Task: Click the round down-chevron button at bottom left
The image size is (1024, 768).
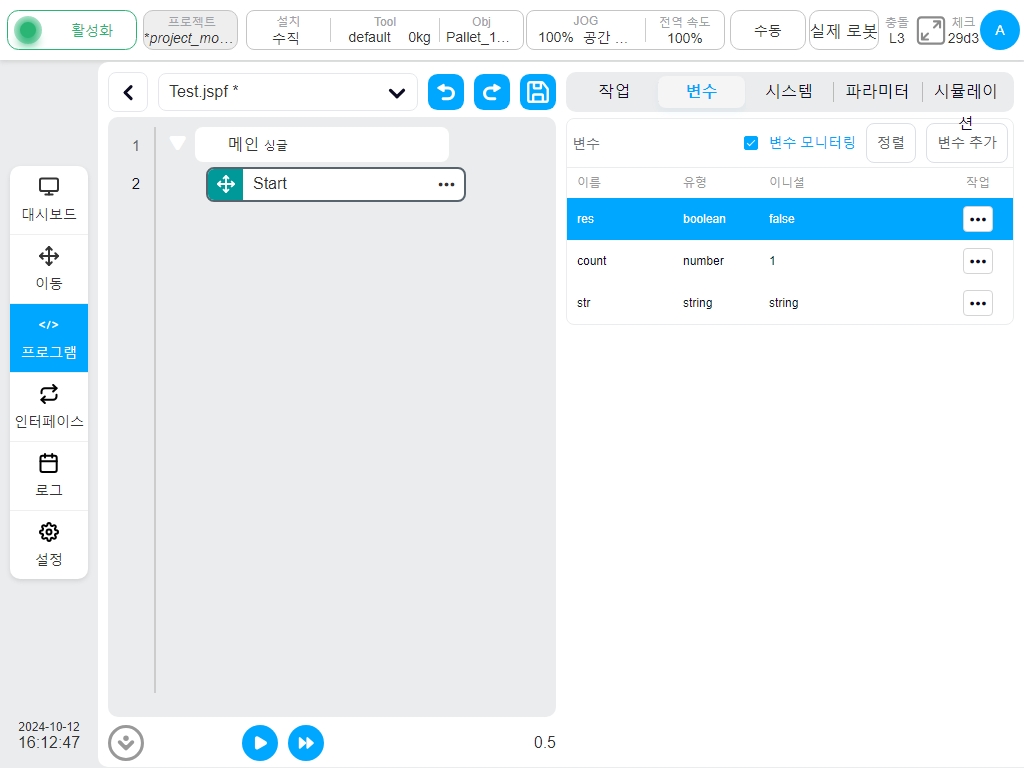Action: click(125, 743)
